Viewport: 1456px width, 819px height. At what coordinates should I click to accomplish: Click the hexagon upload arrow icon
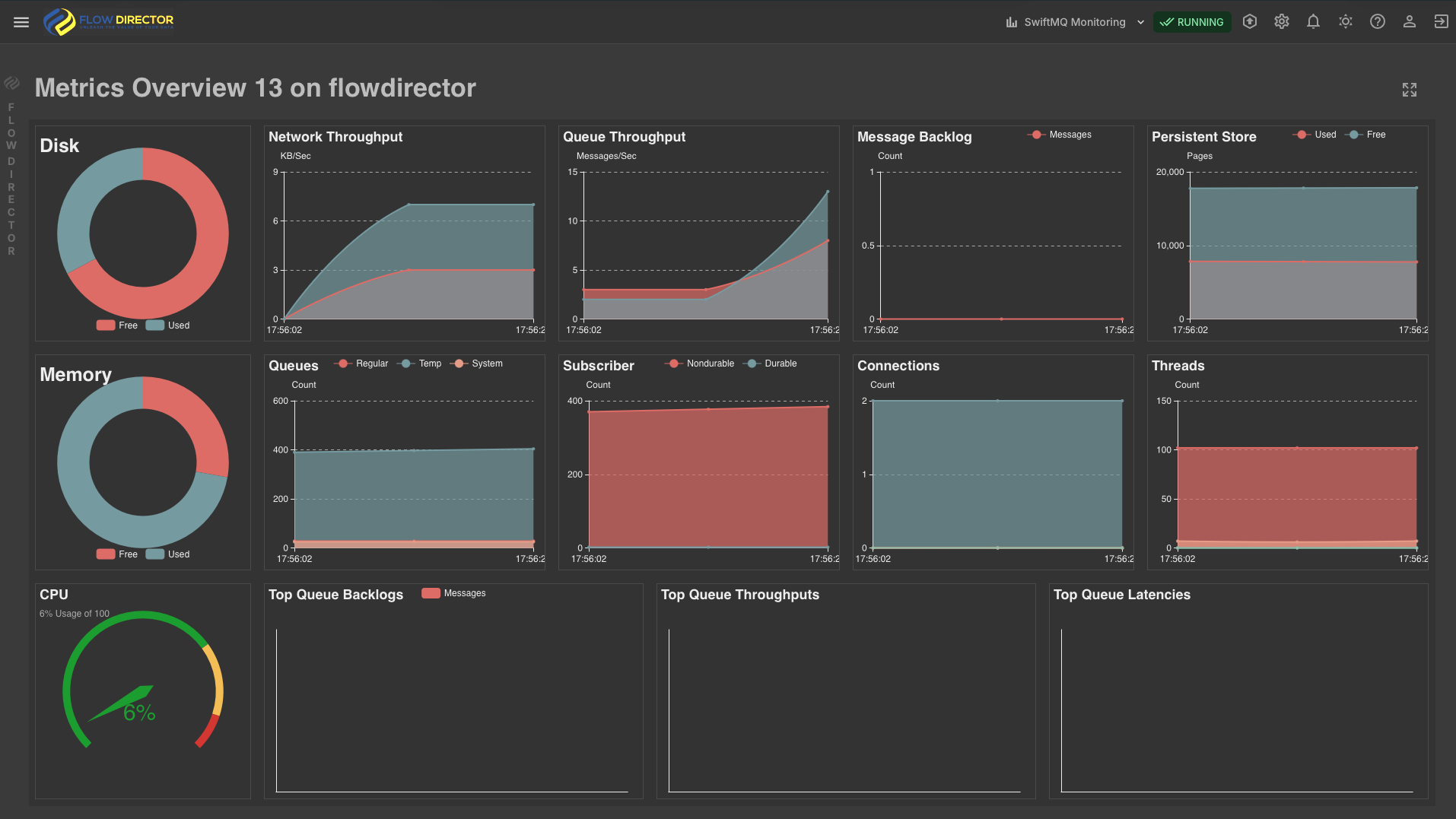click(1249, 22)
